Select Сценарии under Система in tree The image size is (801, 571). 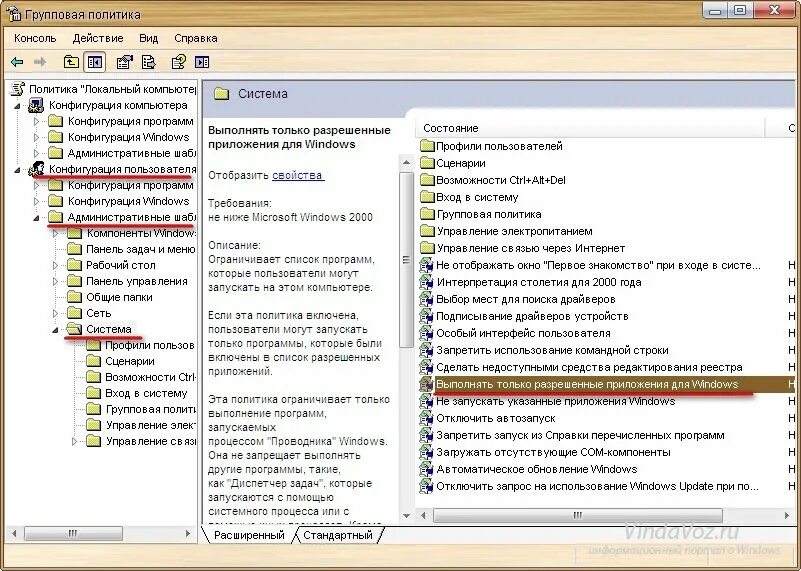130,361
